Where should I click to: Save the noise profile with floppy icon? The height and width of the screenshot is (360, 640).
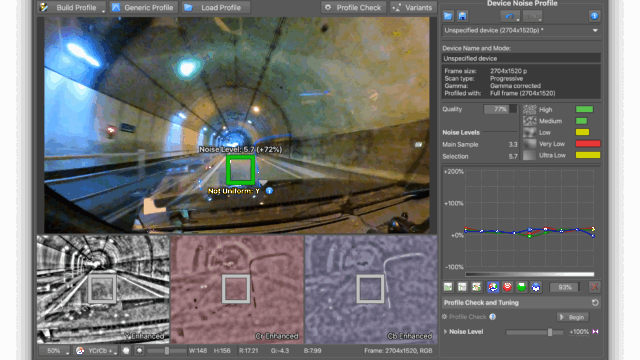pos(462,16)
